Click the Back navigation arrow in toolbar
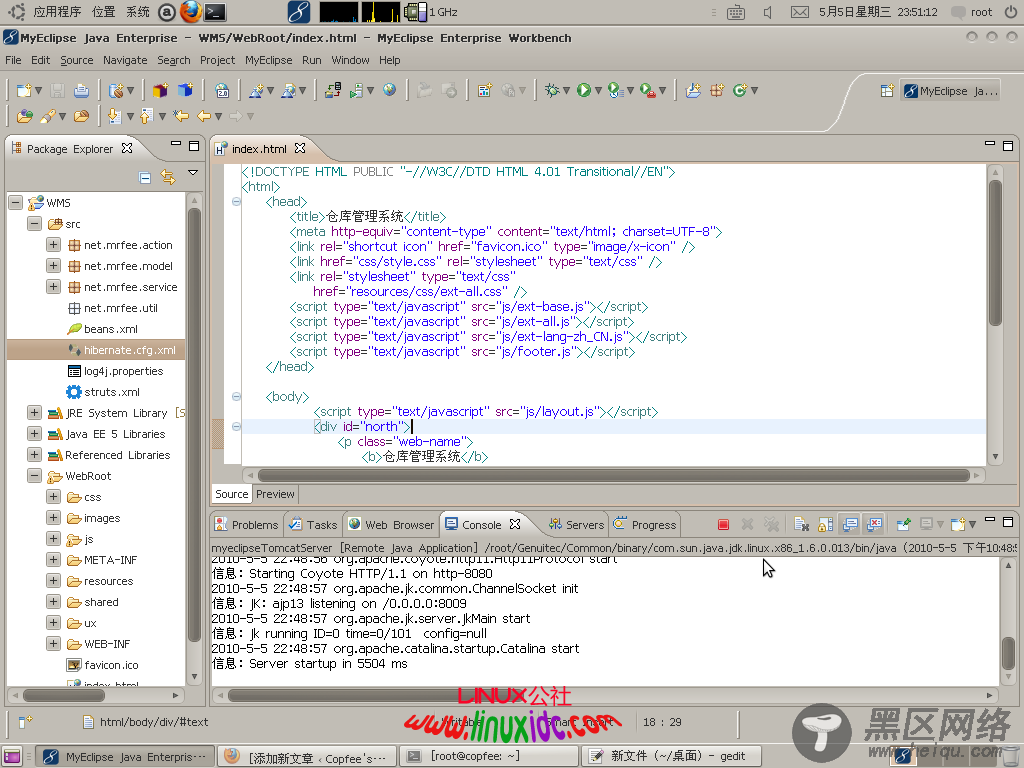This screenshot has width=1024, height=768. click(x=204, y=116)
